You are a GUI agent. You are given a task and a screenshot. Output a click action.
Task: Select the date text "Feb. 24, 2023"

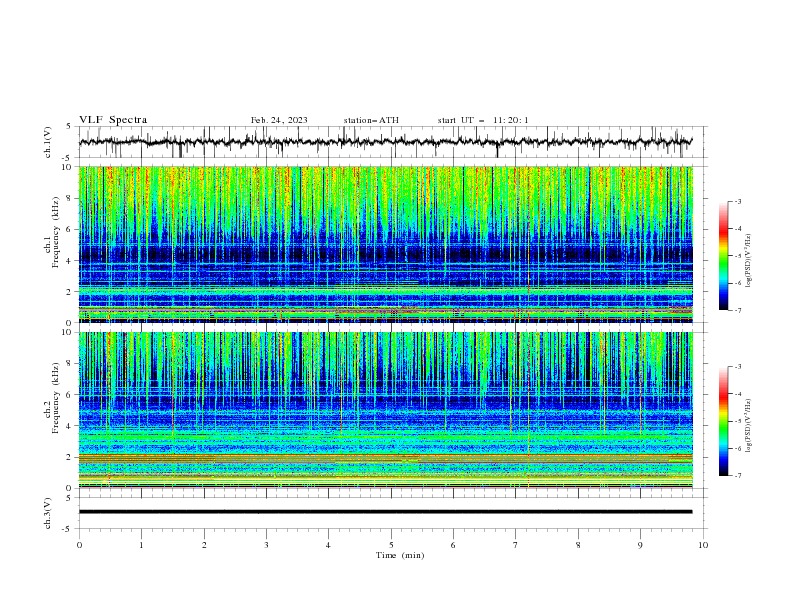pyautogui.click(x=279, y=120)
